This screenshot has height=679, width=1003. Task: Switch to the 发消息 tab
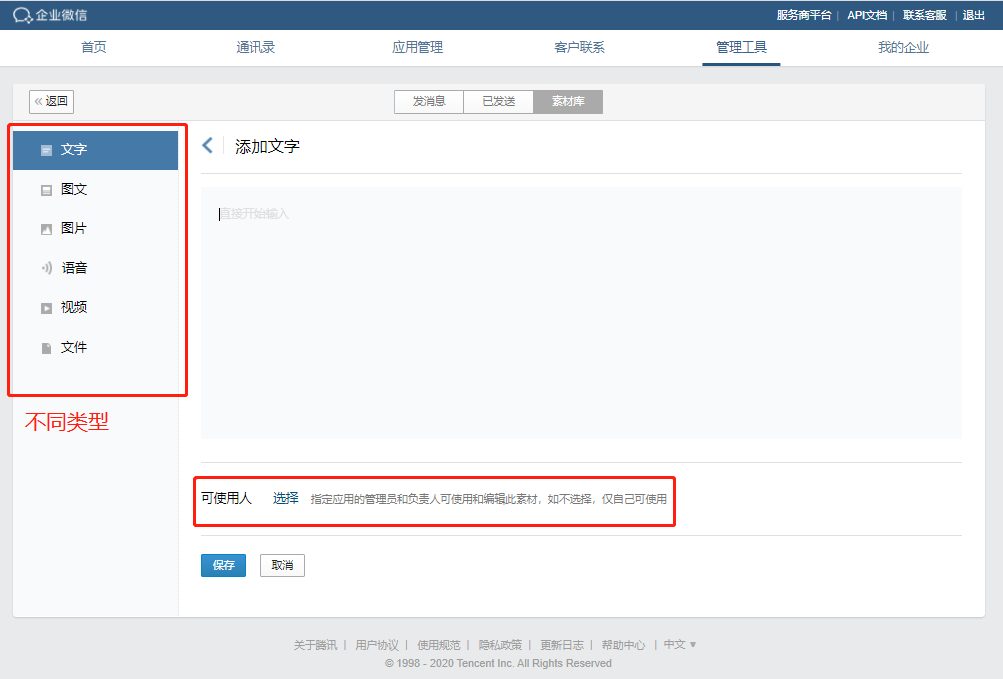pos(429,102)
